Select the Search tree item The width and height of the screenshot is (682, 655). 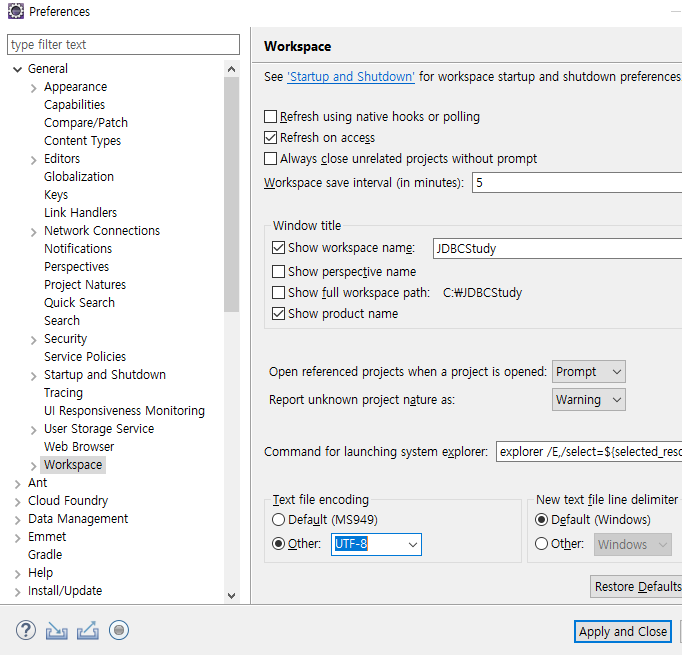coord(62,321)
